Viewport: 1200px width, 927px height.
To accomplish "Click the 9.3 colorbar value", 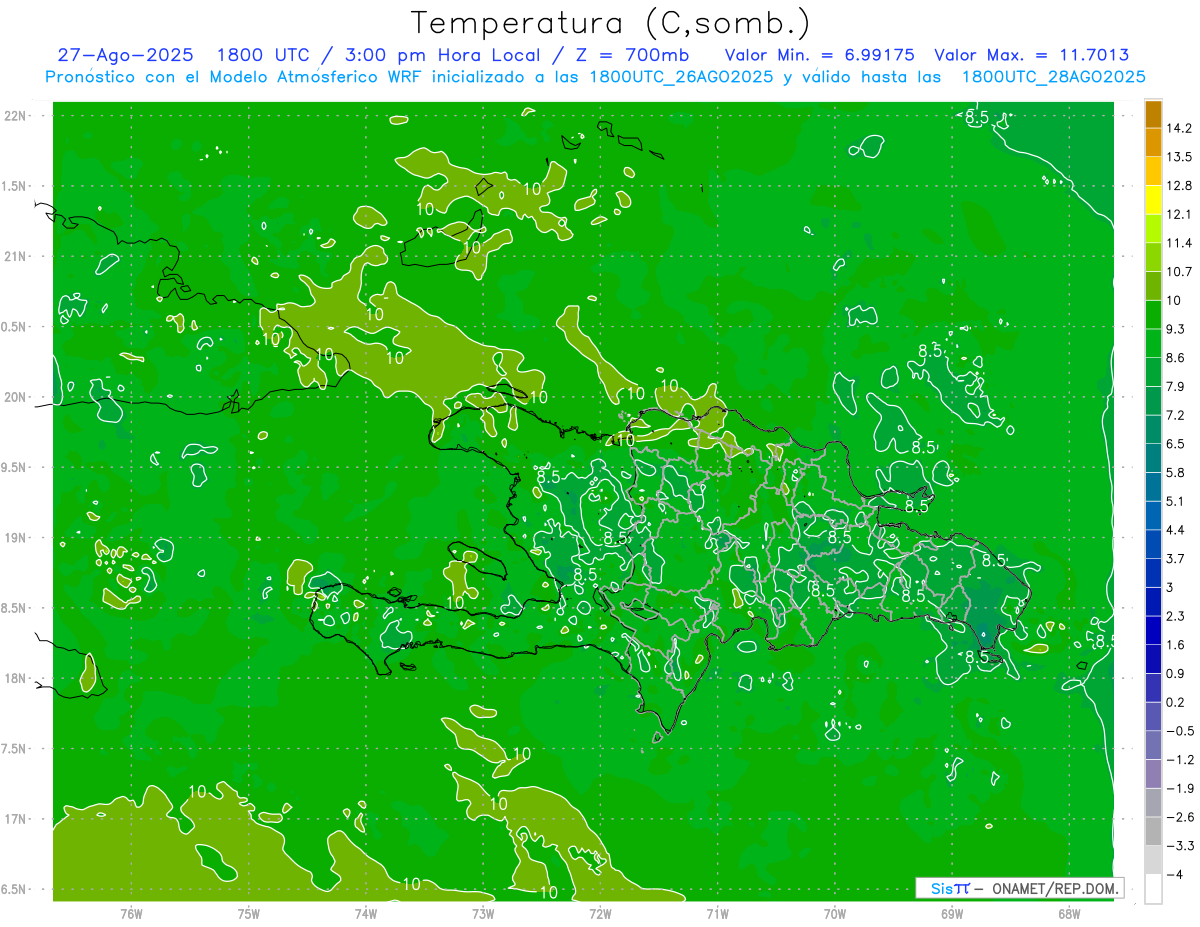I will click(1176, 329).
